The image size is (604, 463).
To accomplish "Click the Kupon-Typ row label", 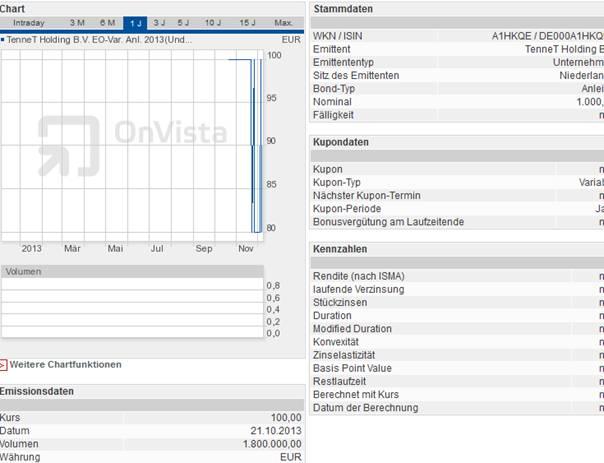I will point(337,182).
